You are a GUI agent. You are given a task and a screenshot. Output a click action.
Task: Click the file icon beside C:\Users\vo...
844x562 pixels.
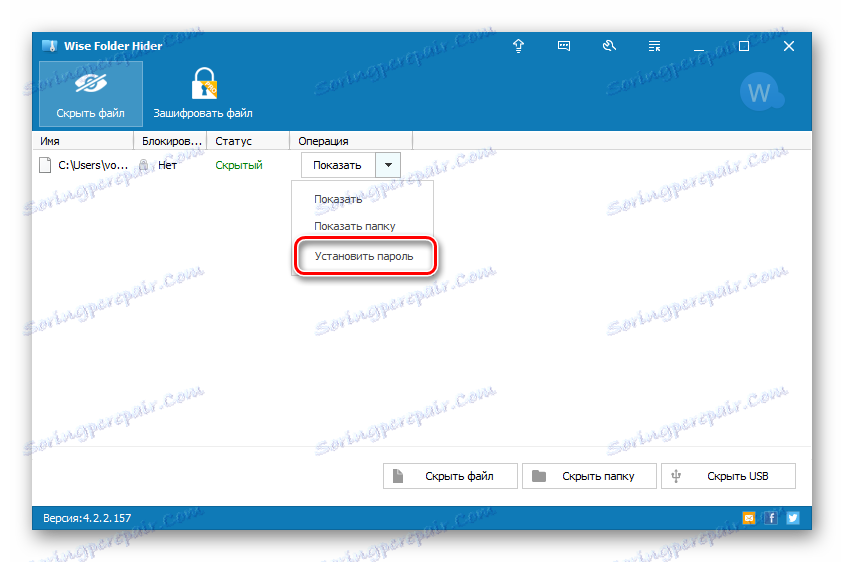click(x=45, y=165)
